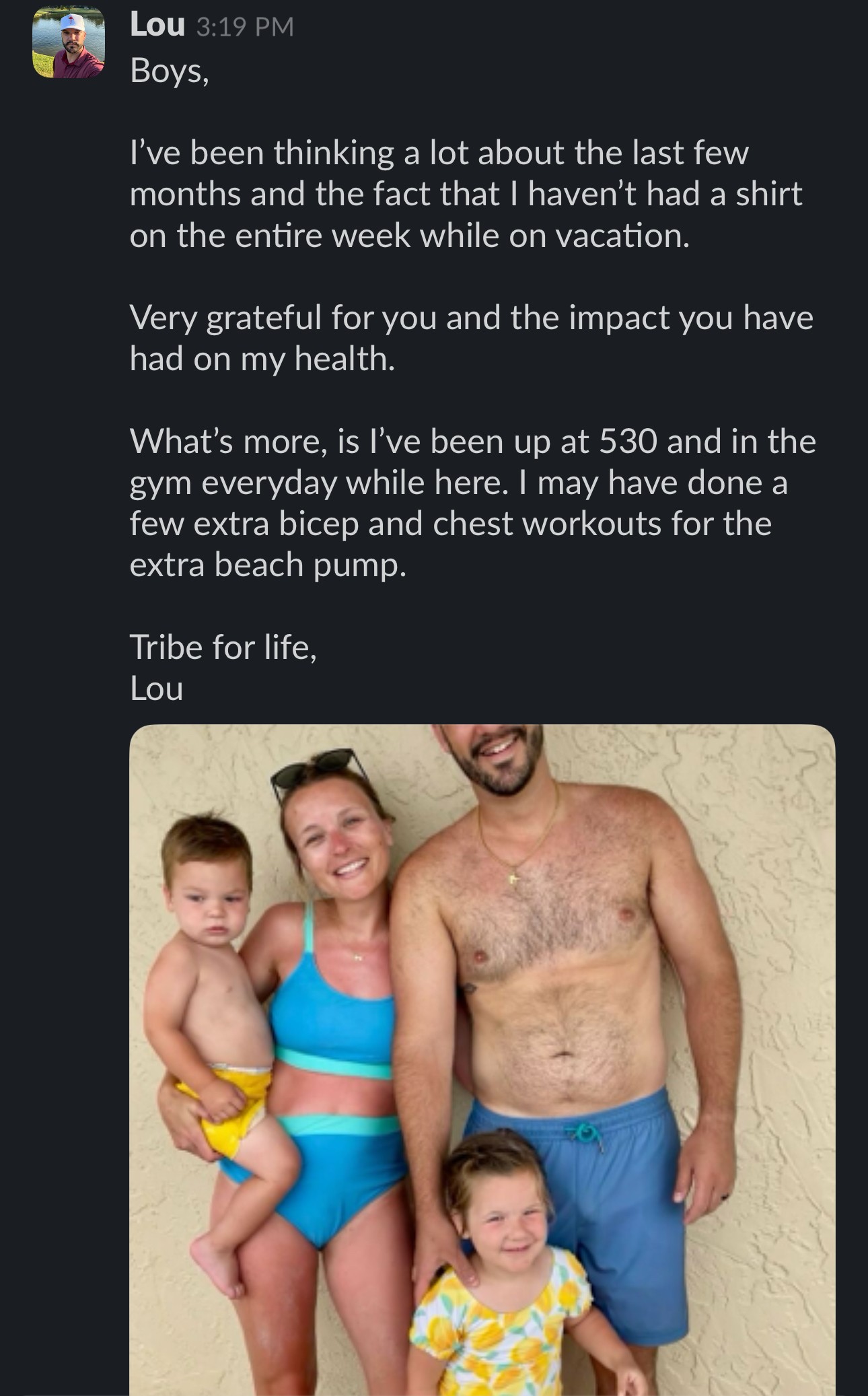The height and width of the screenshot is (1396, 868).
Task: Click the word "health." in the message
Action: click(345, 358)
